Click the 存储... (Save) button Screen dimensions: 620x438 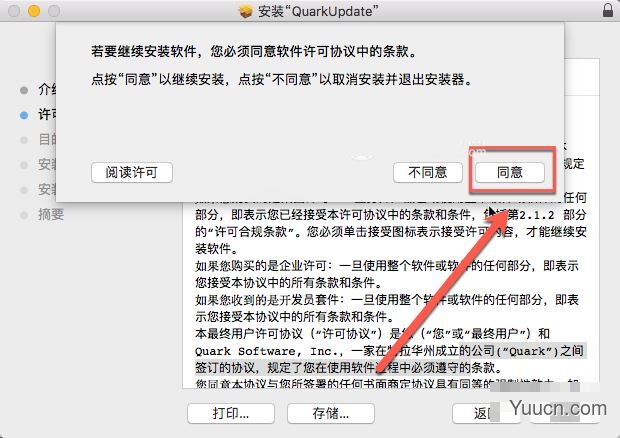click(331, 413)
